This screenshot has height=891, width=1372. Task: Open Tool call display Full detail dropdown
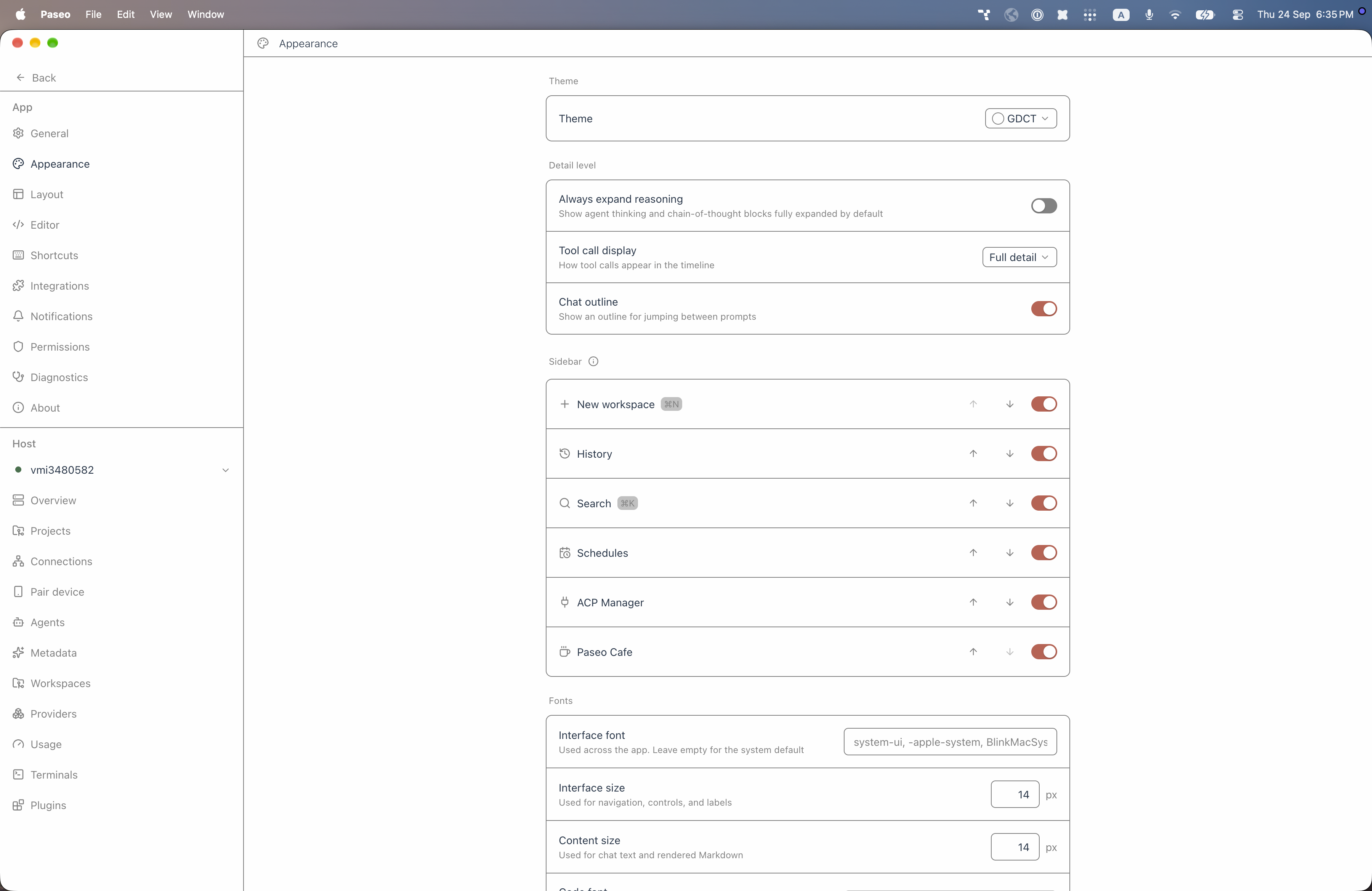pos(1019,257)
